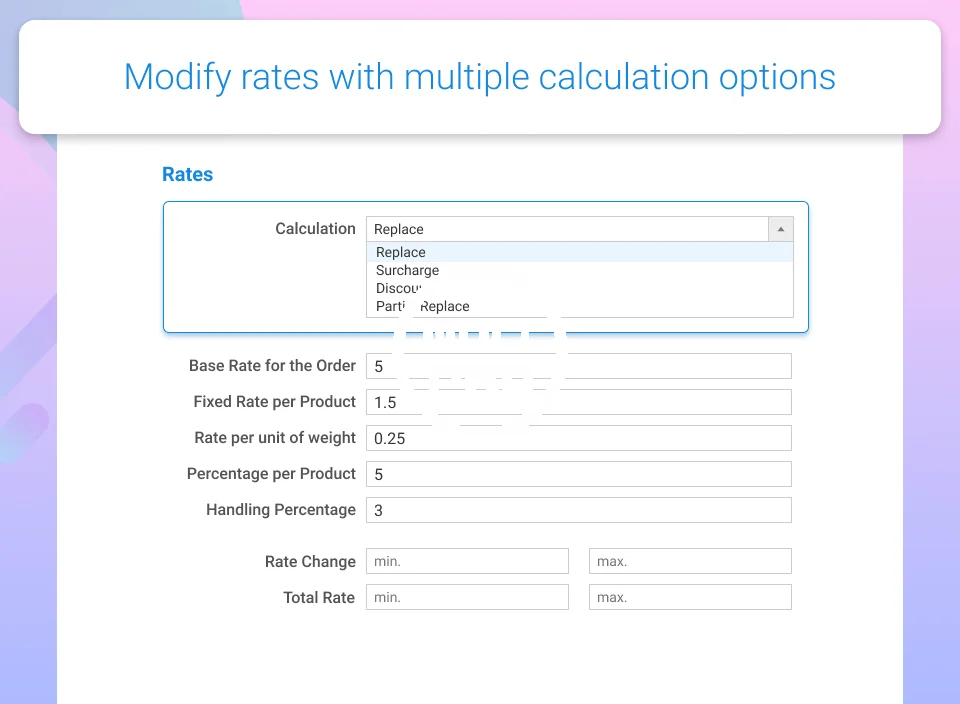Screen dimensions: 960x704
Task: Select the Partial Replace option
Action: coord(423,306)
